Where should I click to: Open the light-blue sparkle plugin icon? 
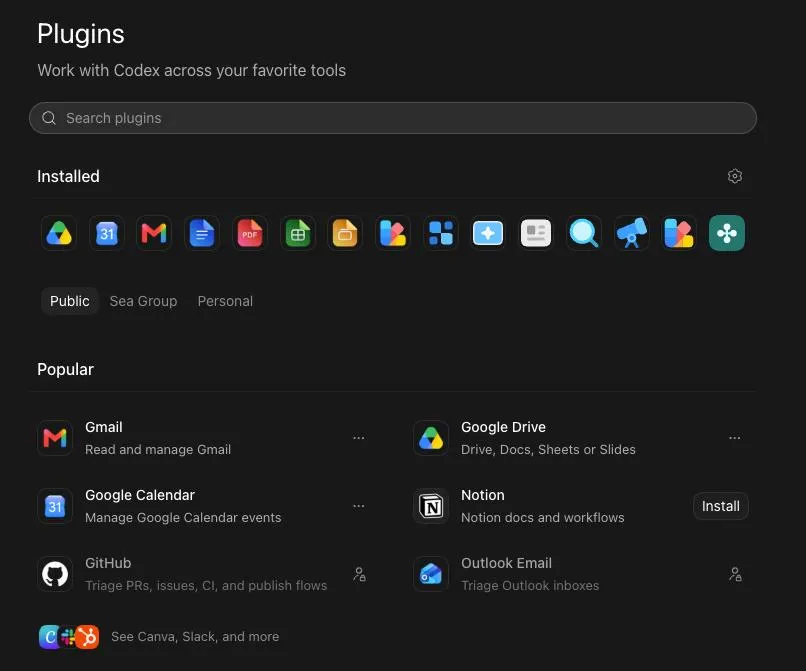[x=488, y=233]
